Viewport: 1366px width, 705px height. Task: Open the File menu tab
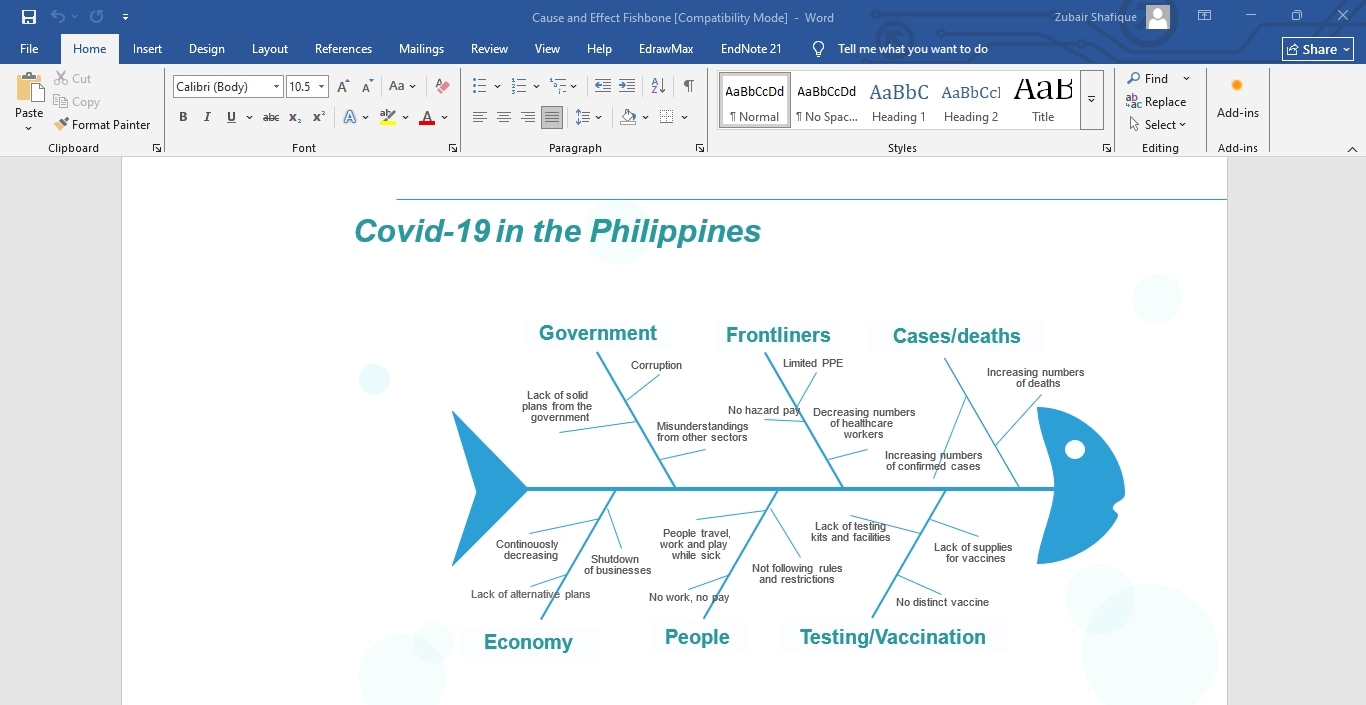[29, 49]
